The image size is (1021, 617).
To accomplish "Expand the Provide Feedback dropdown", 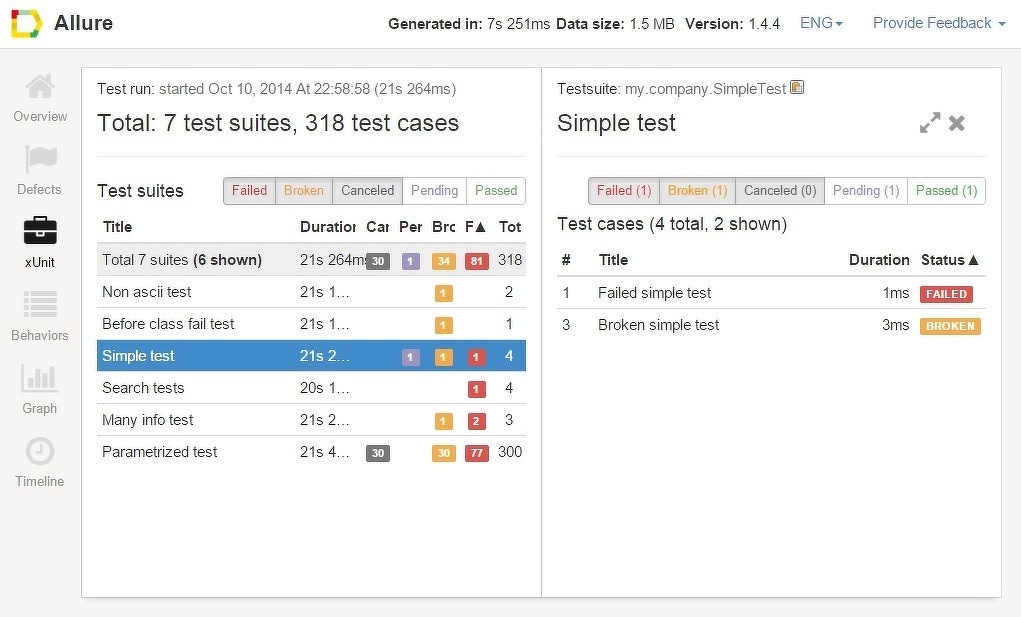I will tap(939, 23).
